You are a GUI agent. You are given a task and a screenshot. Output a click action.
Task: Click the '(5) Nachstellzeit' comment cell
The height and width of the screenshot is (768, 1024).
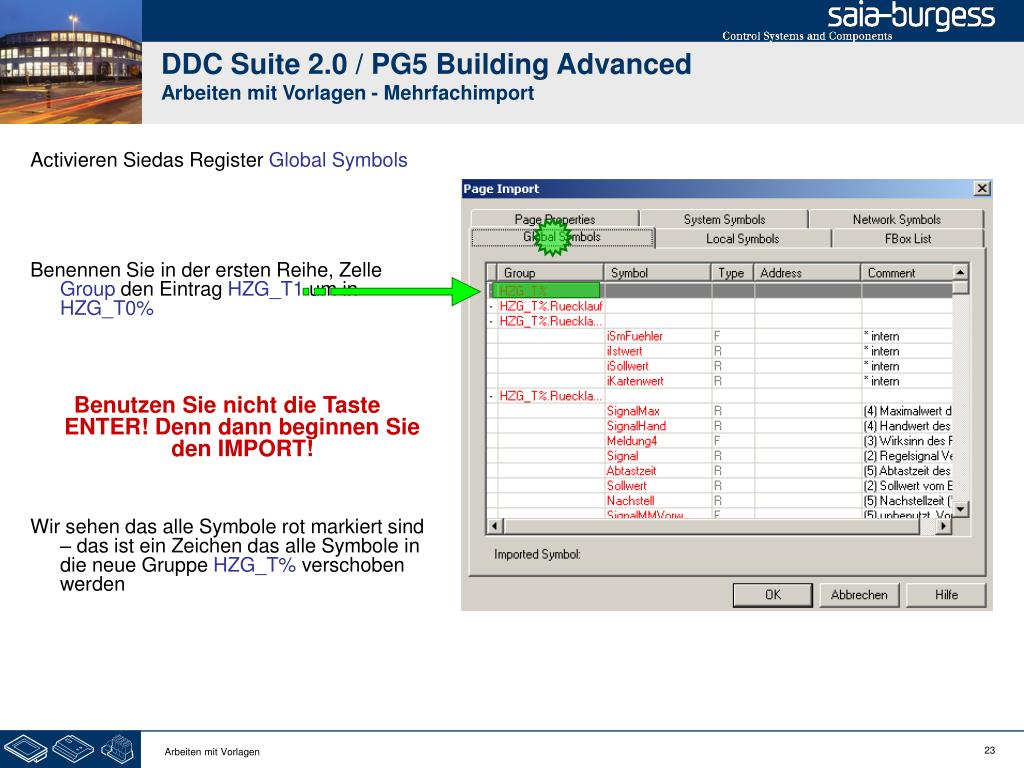click(x=907, y=501)
